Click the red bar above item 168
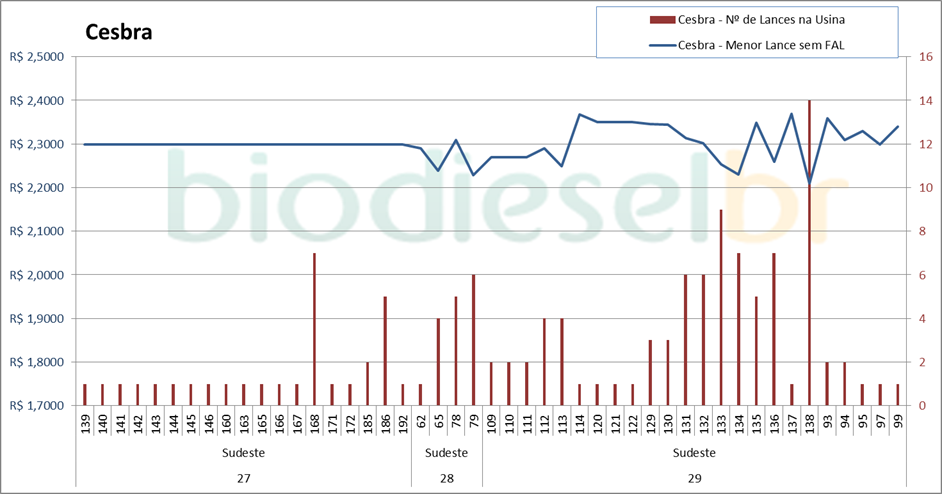Image resolution: width=942 pixels, height=494 pixels. (x=314, y=329)
